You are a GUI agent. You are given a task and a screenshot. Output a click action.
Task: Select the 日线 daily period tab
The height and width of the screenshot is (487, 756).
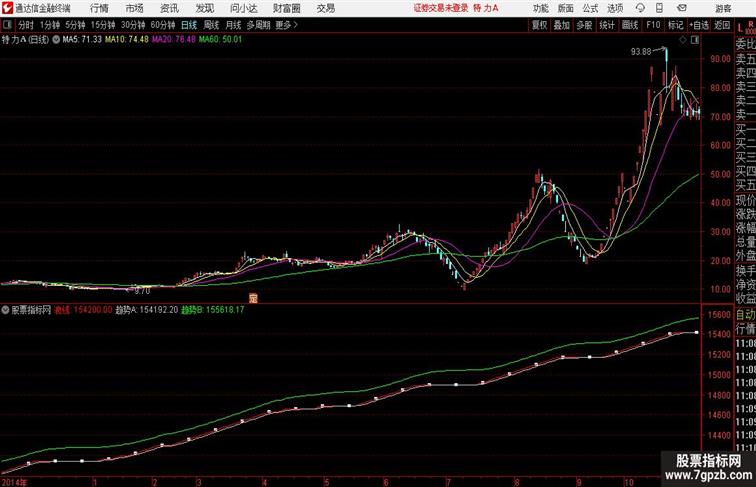189,25
